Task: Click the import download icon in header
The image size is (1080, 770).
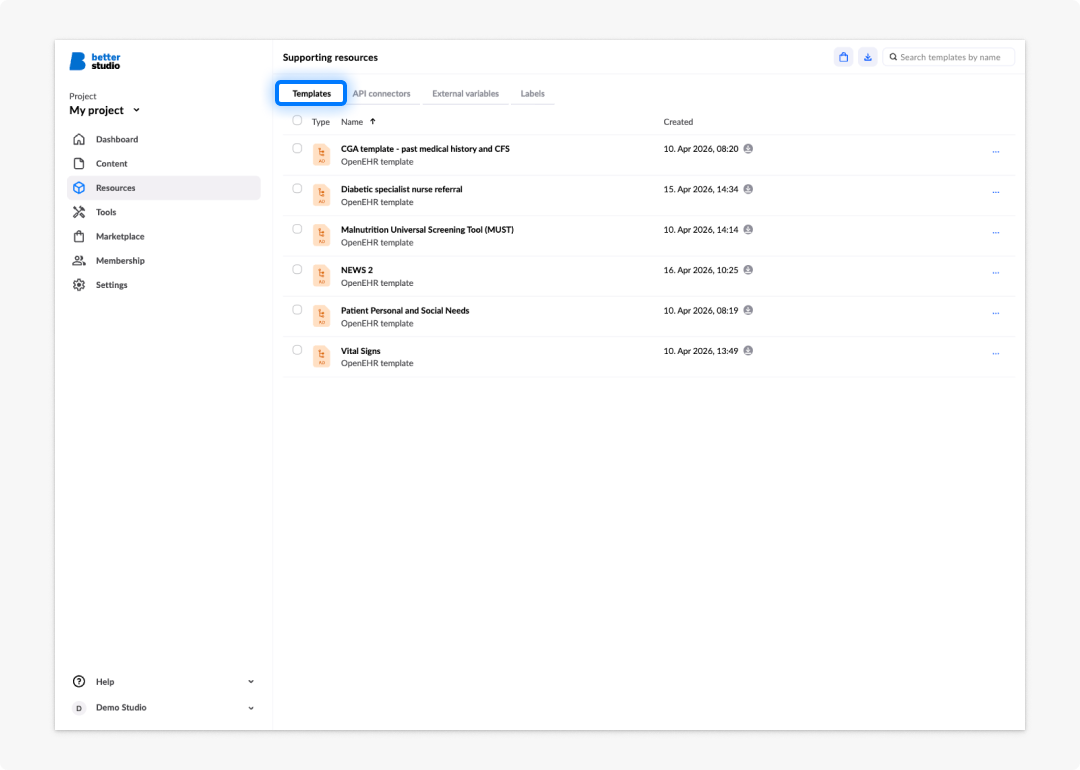Action: click(868, 57)
